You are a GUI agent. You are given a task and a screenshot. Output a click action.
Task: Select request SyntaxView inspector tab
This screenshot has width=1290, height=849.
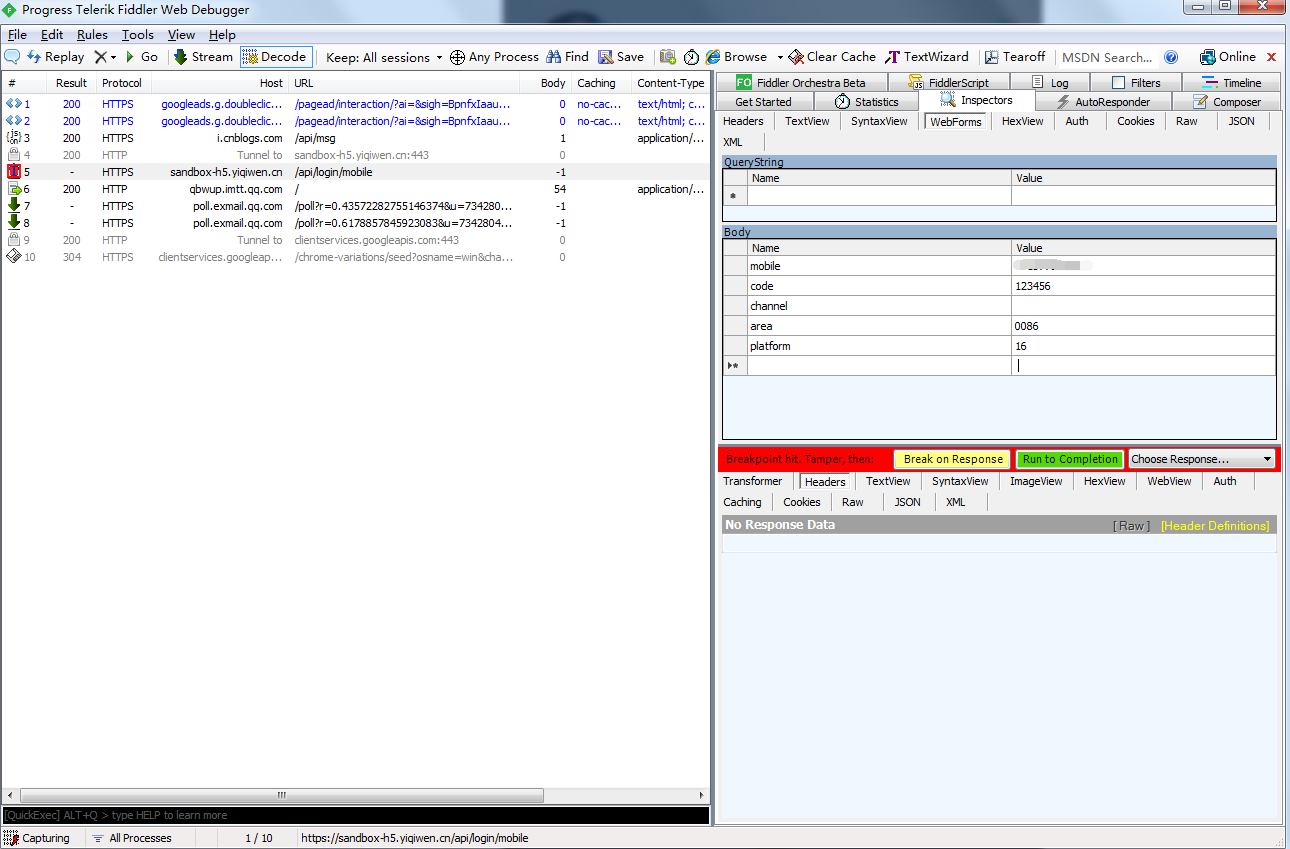pos(879,121)
